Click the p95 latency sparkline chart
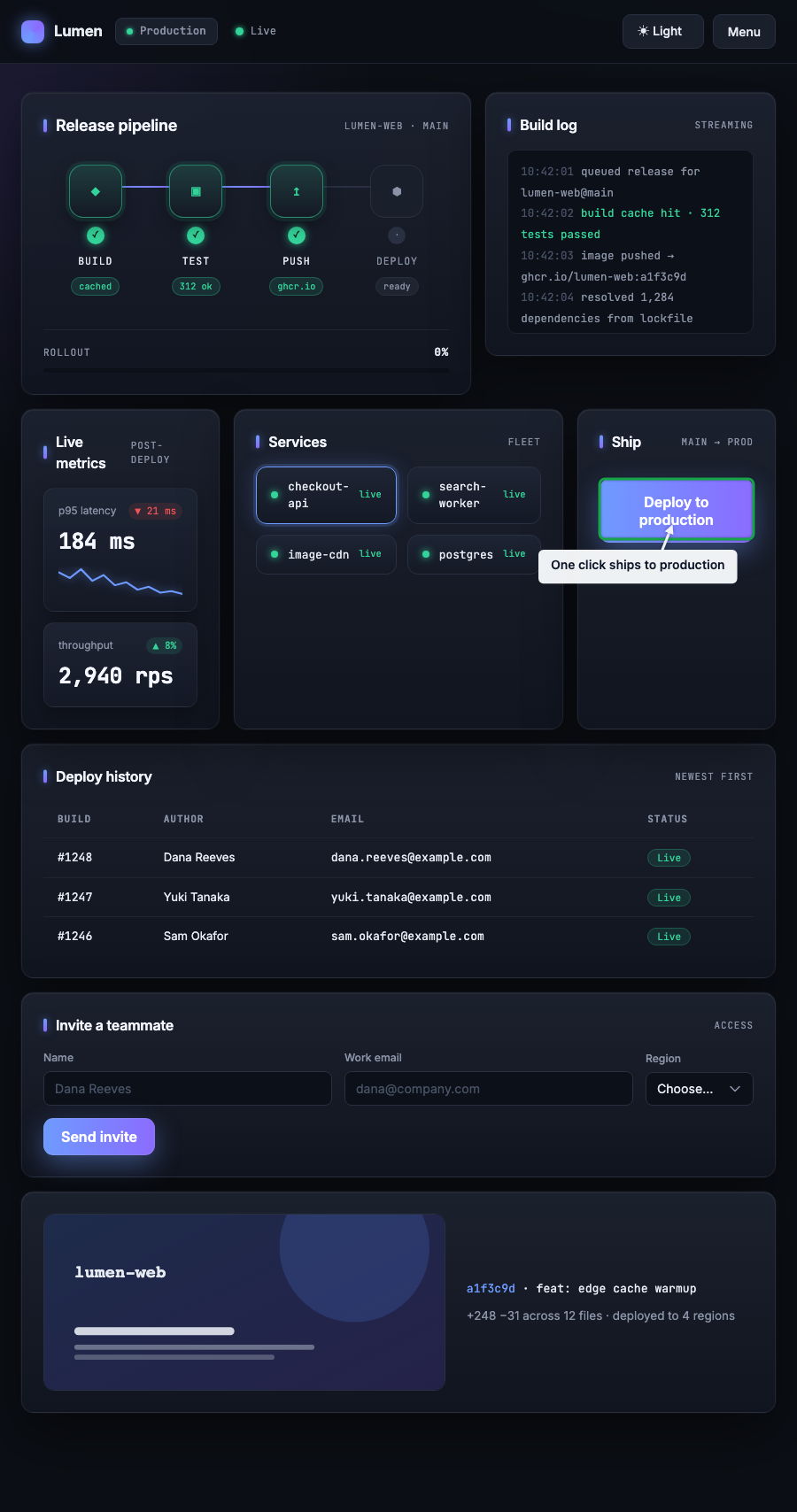Viewport: 797px width, 1512px height. point(120,582)
